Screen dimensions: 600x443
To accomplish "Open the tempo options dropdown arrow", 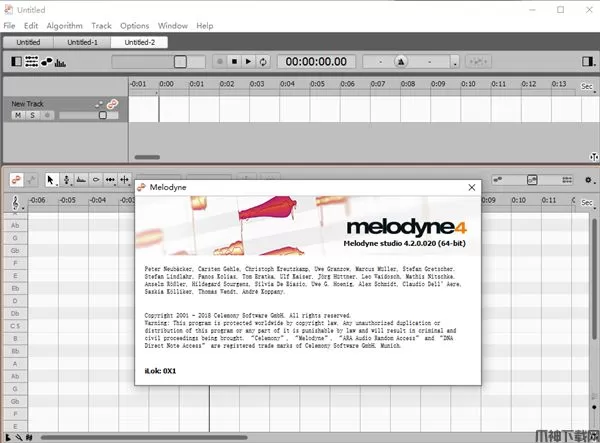I will tap(455, 62).
